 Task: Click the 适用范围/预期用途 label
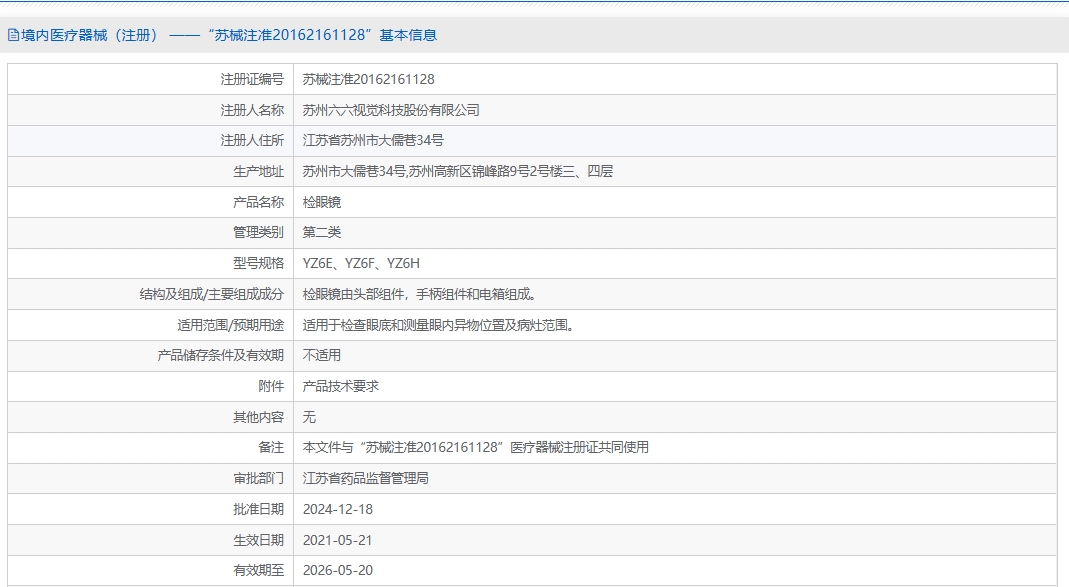[x=230, y=325]
